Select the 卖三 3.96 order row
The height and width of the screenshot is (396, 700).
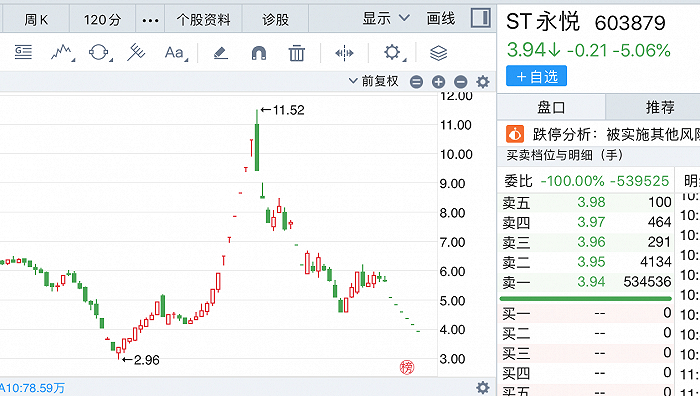pos(586,242)
